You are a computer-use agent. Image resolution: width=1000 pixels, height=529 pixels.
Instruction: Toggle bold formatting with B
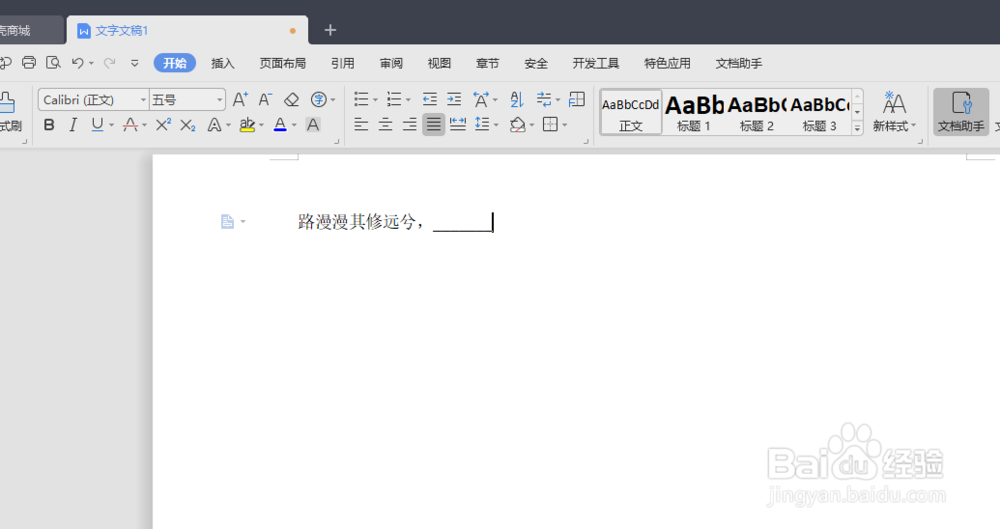[49, 124]
